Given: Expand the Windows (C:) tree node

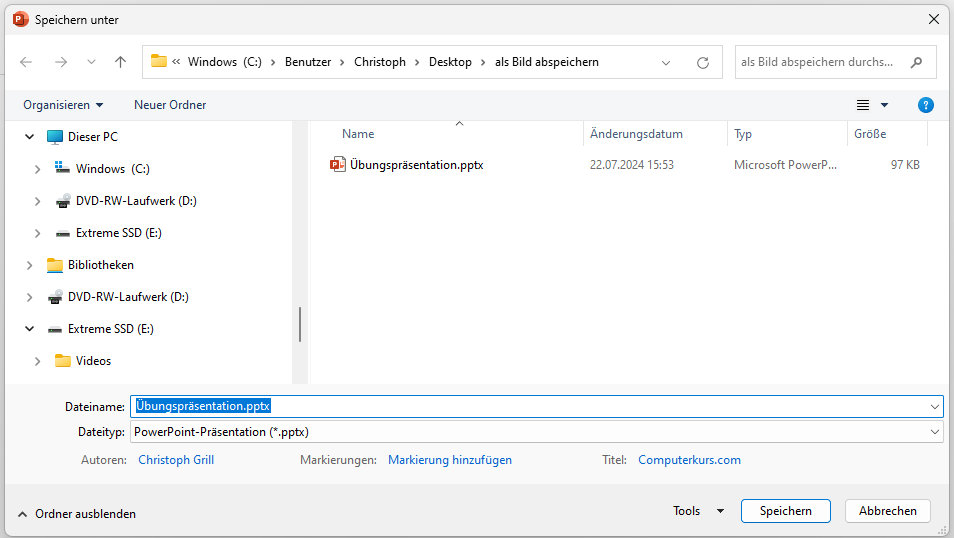Looking at the screenshot, I should pyautogui.click(x=38, y=169).
